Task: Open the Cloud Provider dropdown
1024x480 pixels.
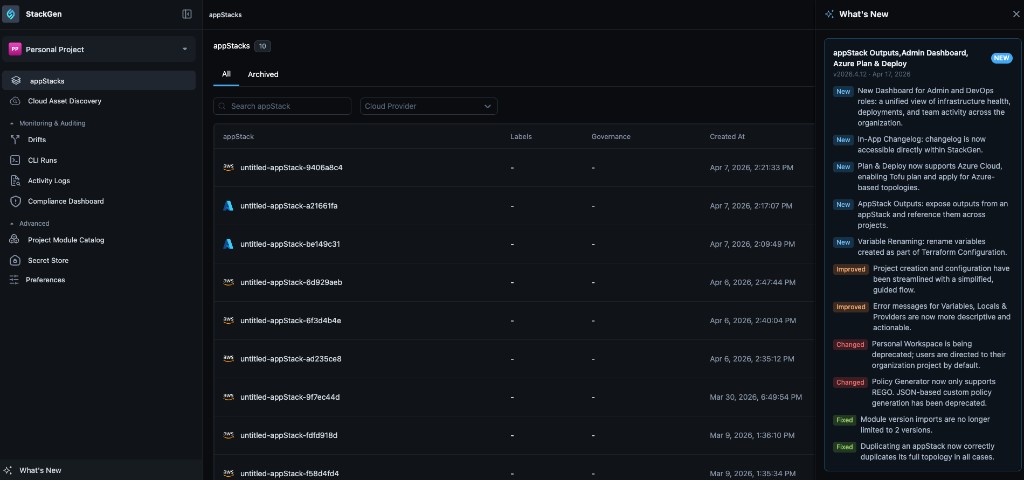Action: click(428, 106)
